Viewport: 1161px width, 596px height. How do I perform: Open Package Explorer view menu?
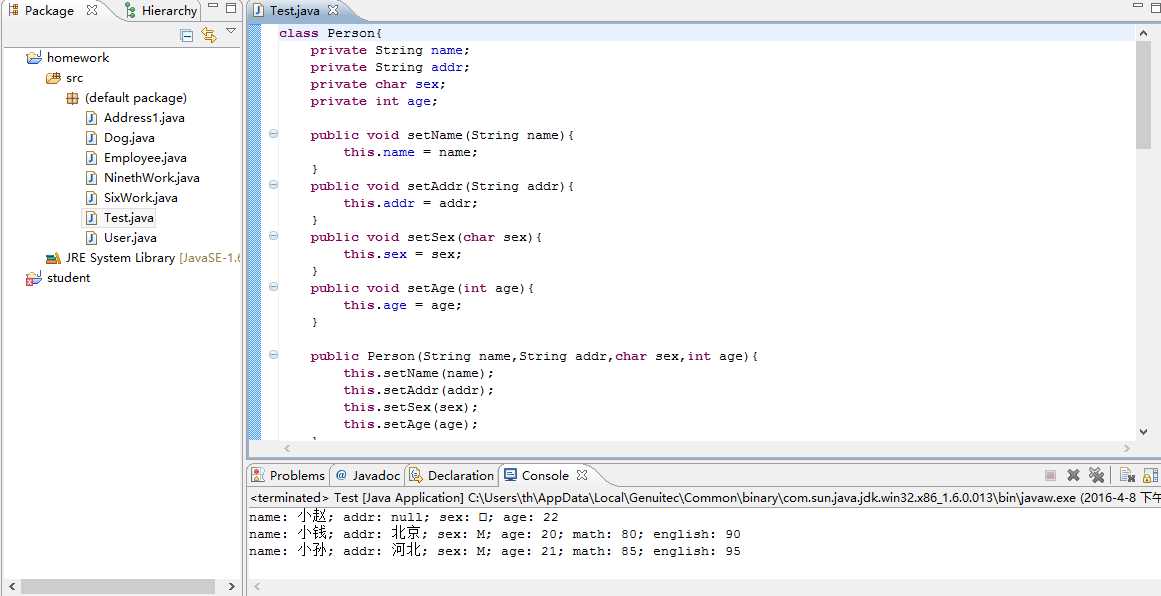pyautogui.click(x=231, y=31)
